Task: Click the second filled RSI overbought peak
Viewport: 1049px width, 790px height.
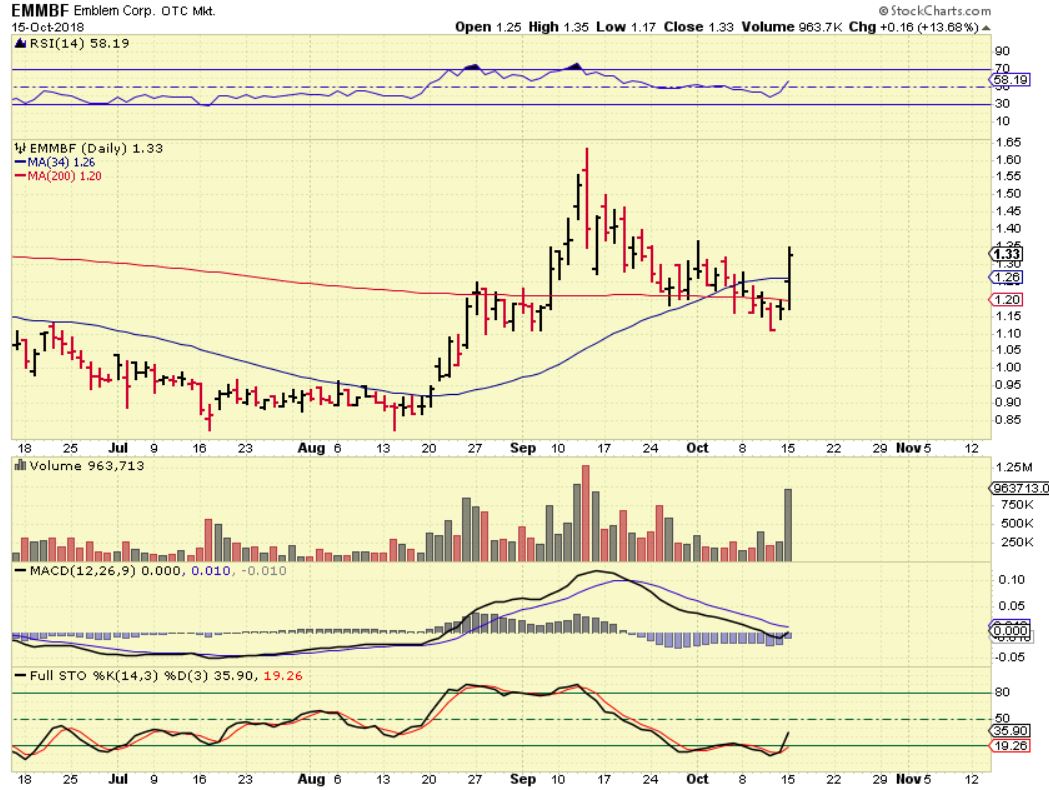Action: point(575,66)
